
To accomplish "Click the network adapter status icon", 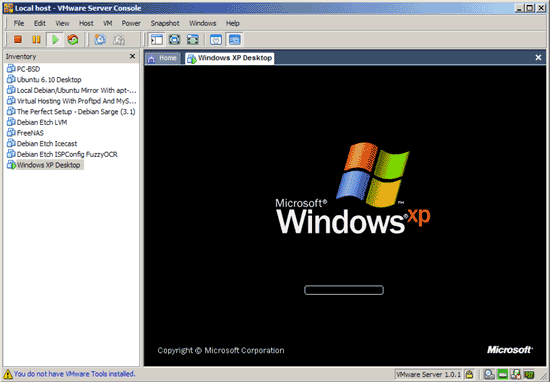I will coord(516,374).
